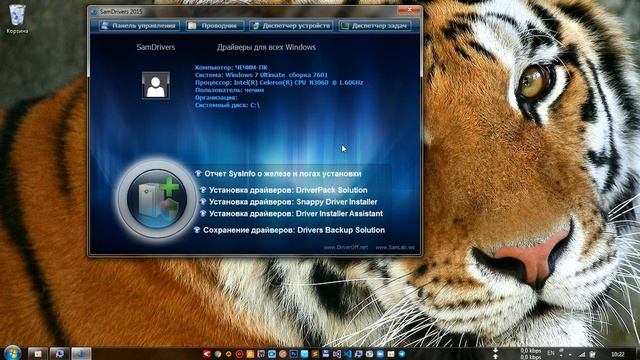Launch Диспетчер устройств button
The image size is (640, 360).
click(x=291, y=26)
